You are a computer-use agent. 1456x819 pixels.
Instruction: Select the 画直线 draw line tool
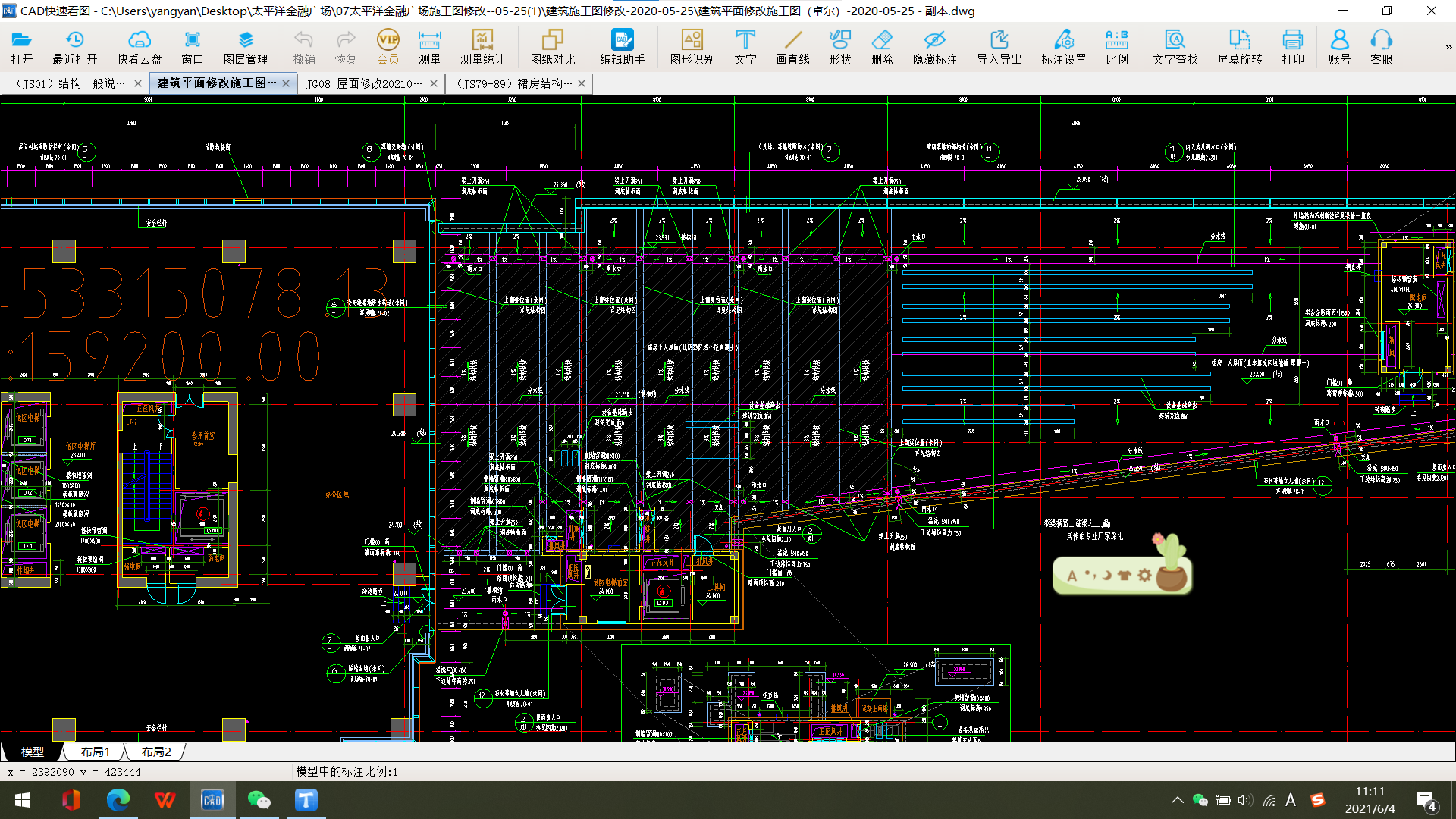point(793,47)
